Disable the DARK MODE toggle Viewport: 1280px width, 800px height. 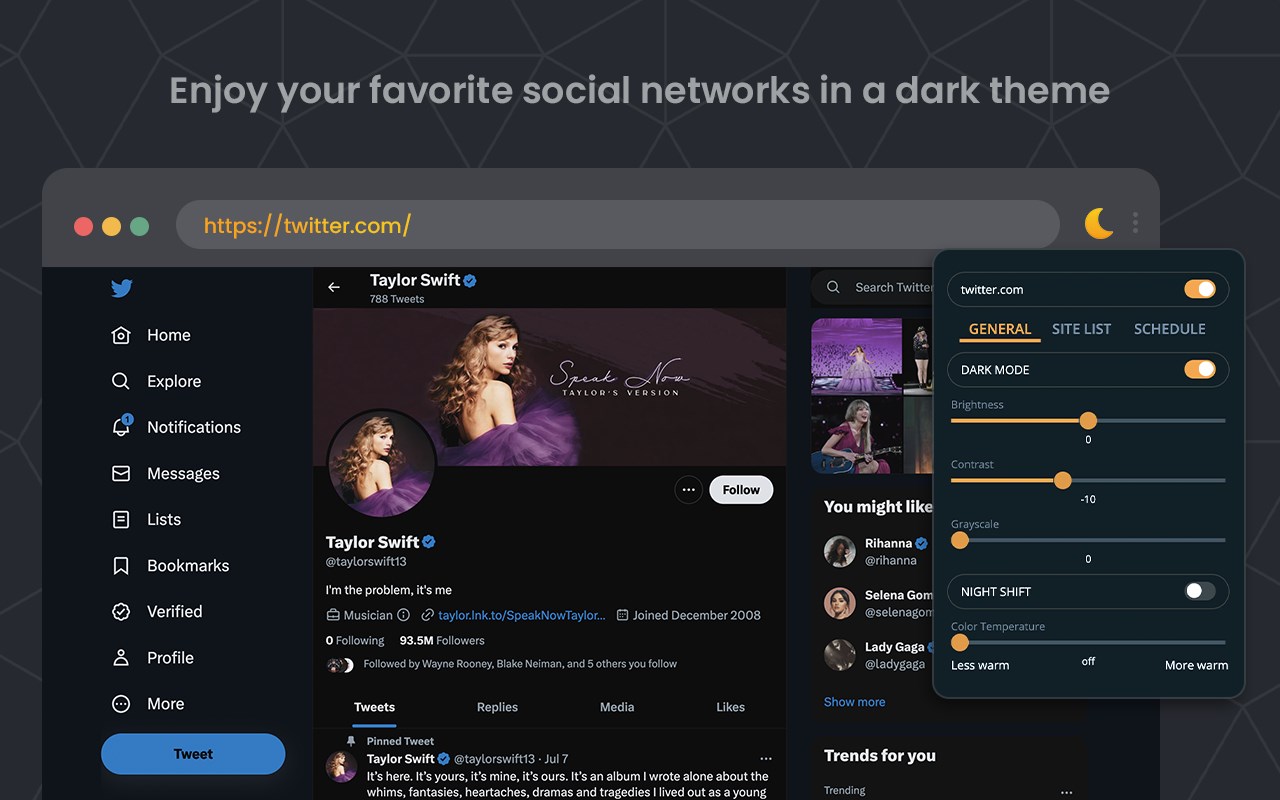pyautogui.click(x=1200, y=369)
